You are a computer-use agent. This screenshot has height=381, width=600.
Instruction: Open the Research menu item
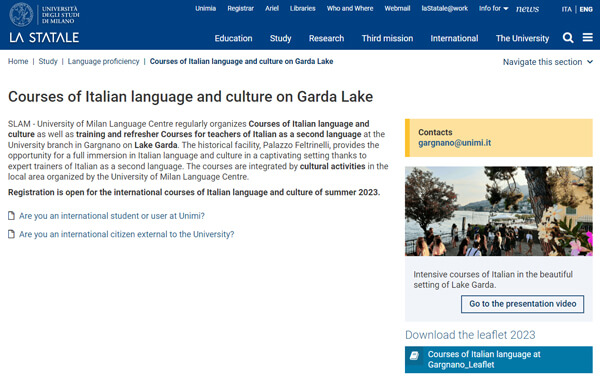click(326, 38)
